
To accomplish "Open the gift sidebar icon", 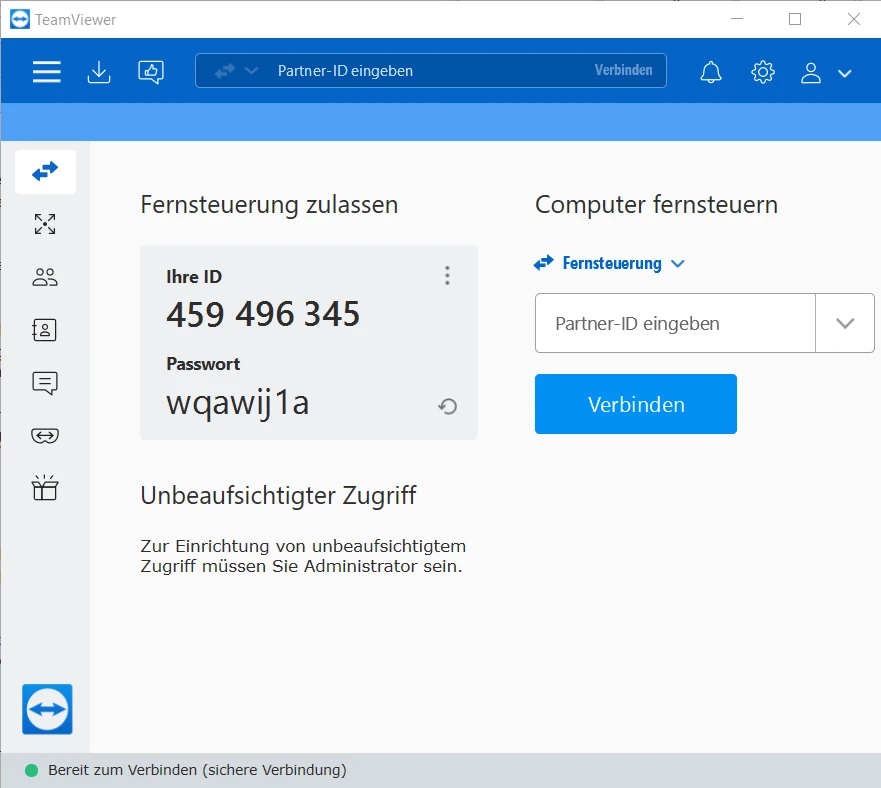I will click(x=45, y=487).
